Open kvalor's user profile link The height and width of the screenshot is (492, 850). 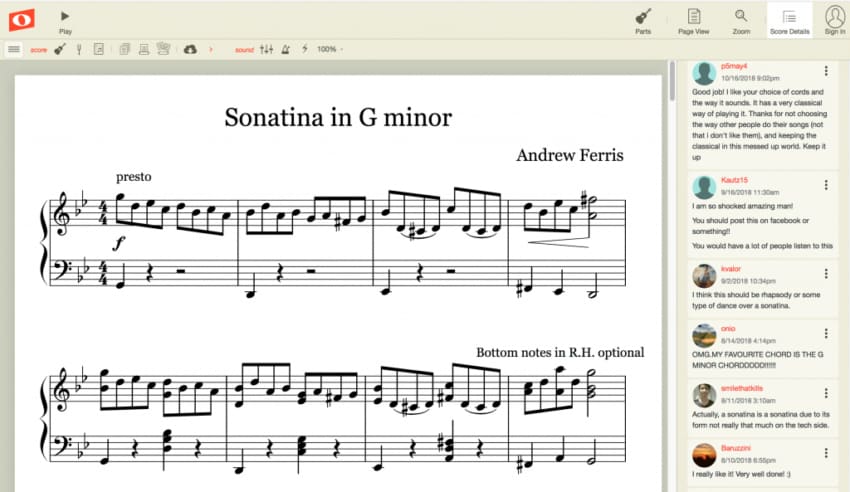[x=731, y=269]
